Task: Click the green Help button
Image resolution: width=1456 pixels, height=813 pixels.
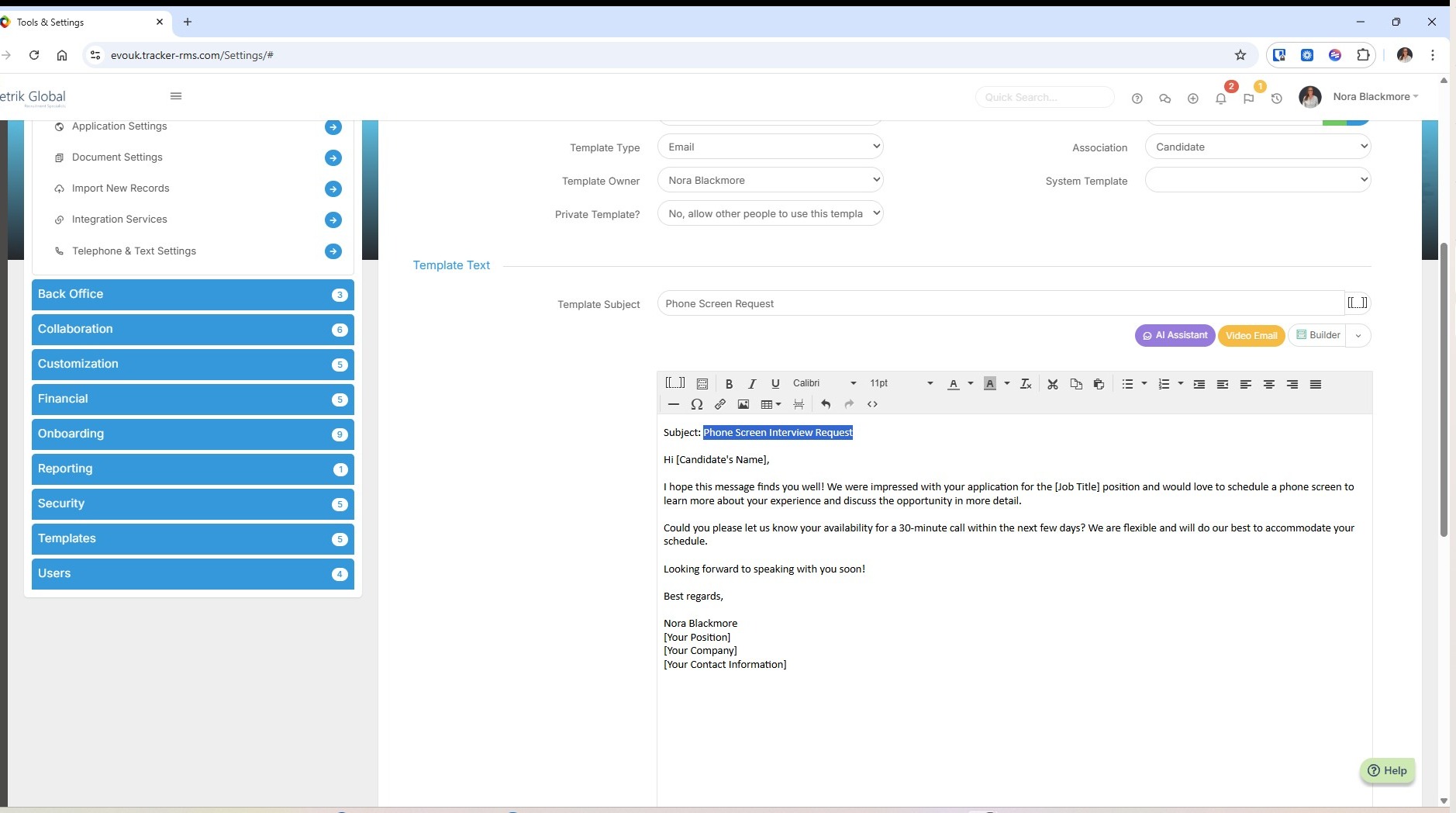Action: [x=1387, y=770]
